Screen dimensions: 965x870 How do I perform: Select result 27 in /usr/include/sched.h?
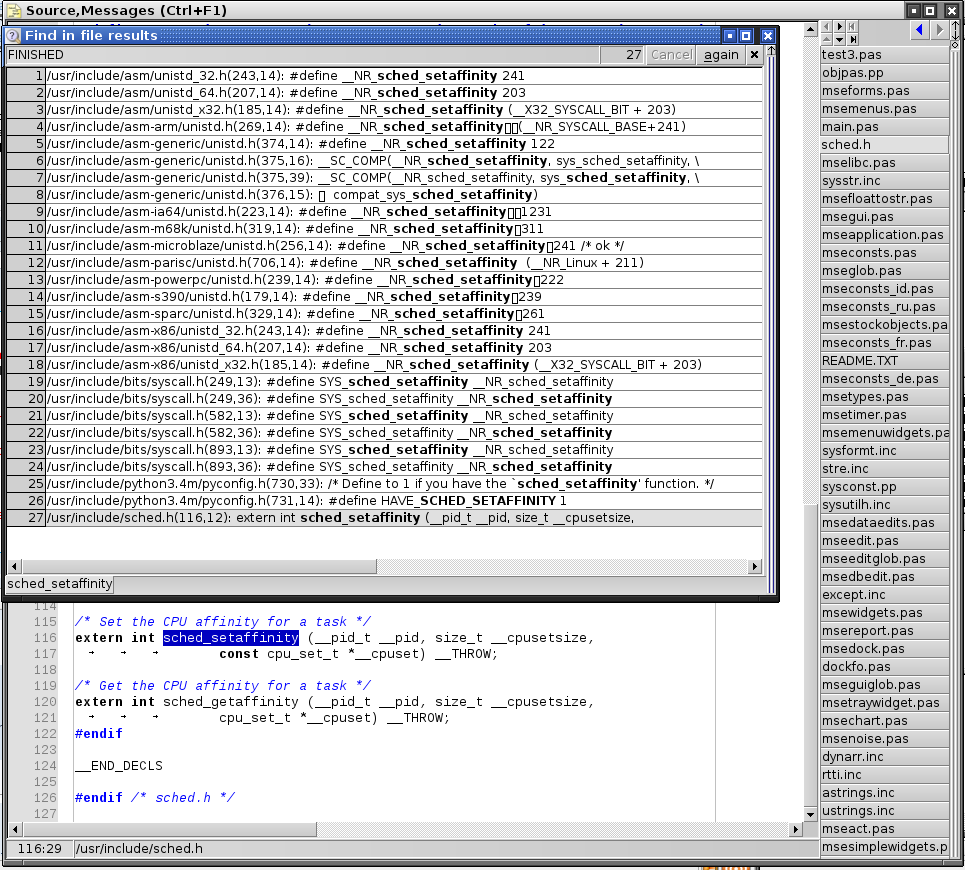pos(340,518)
